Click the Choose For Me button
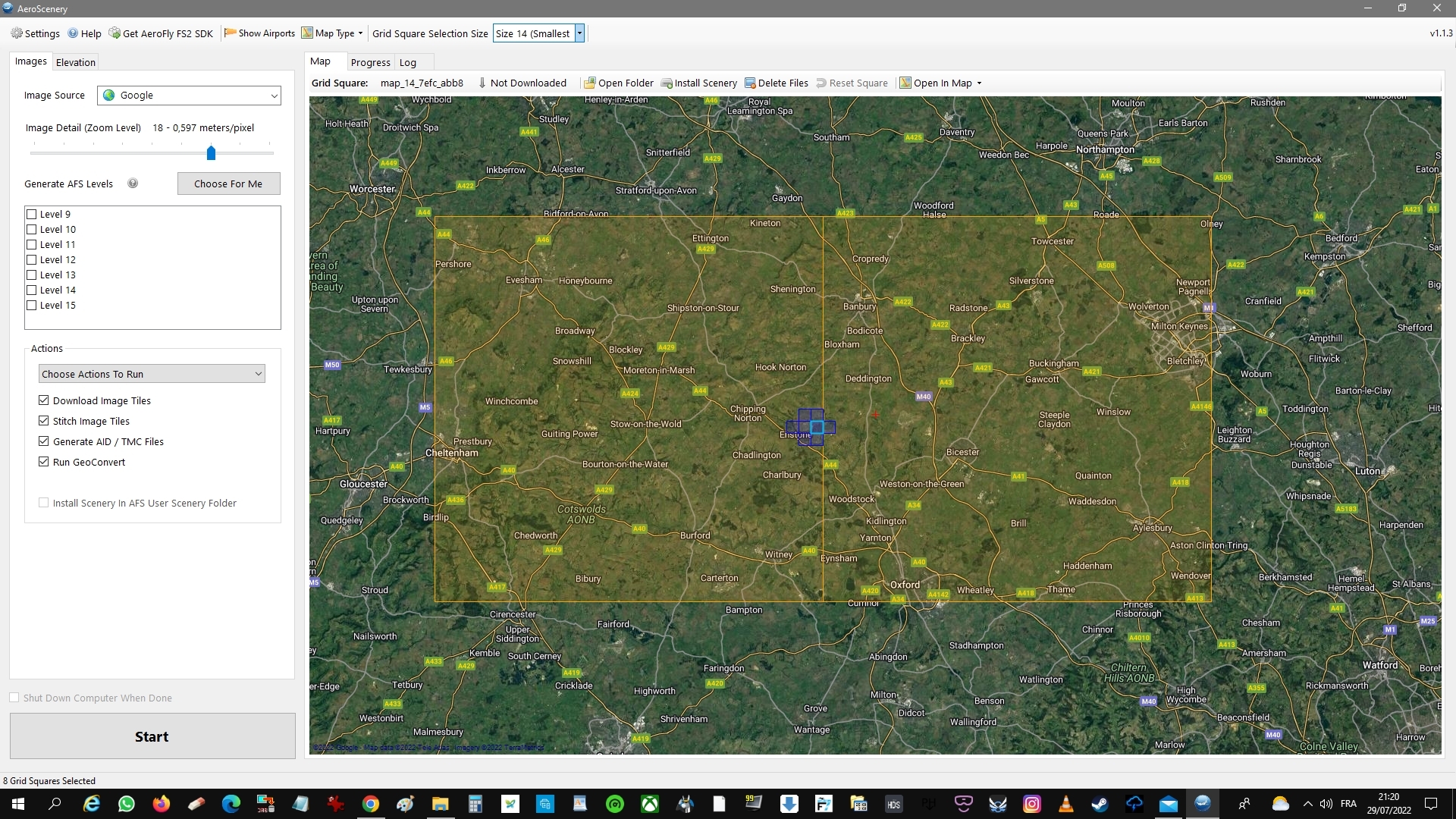This screenshot has width=1456, height=819. (228, 184)
